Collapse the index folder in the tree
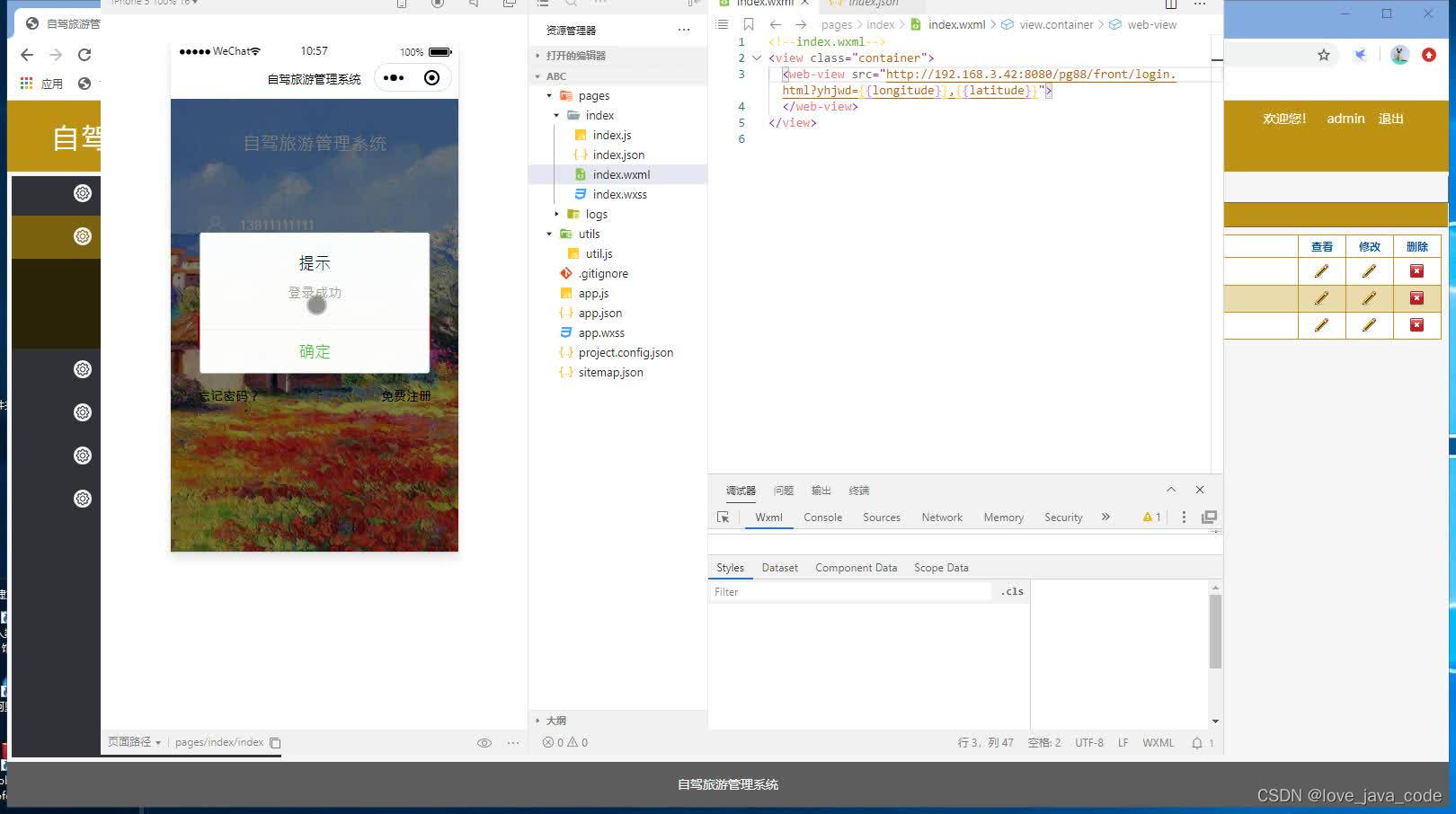Viewport: 1456px width, 814px height. tap(556, 115)
